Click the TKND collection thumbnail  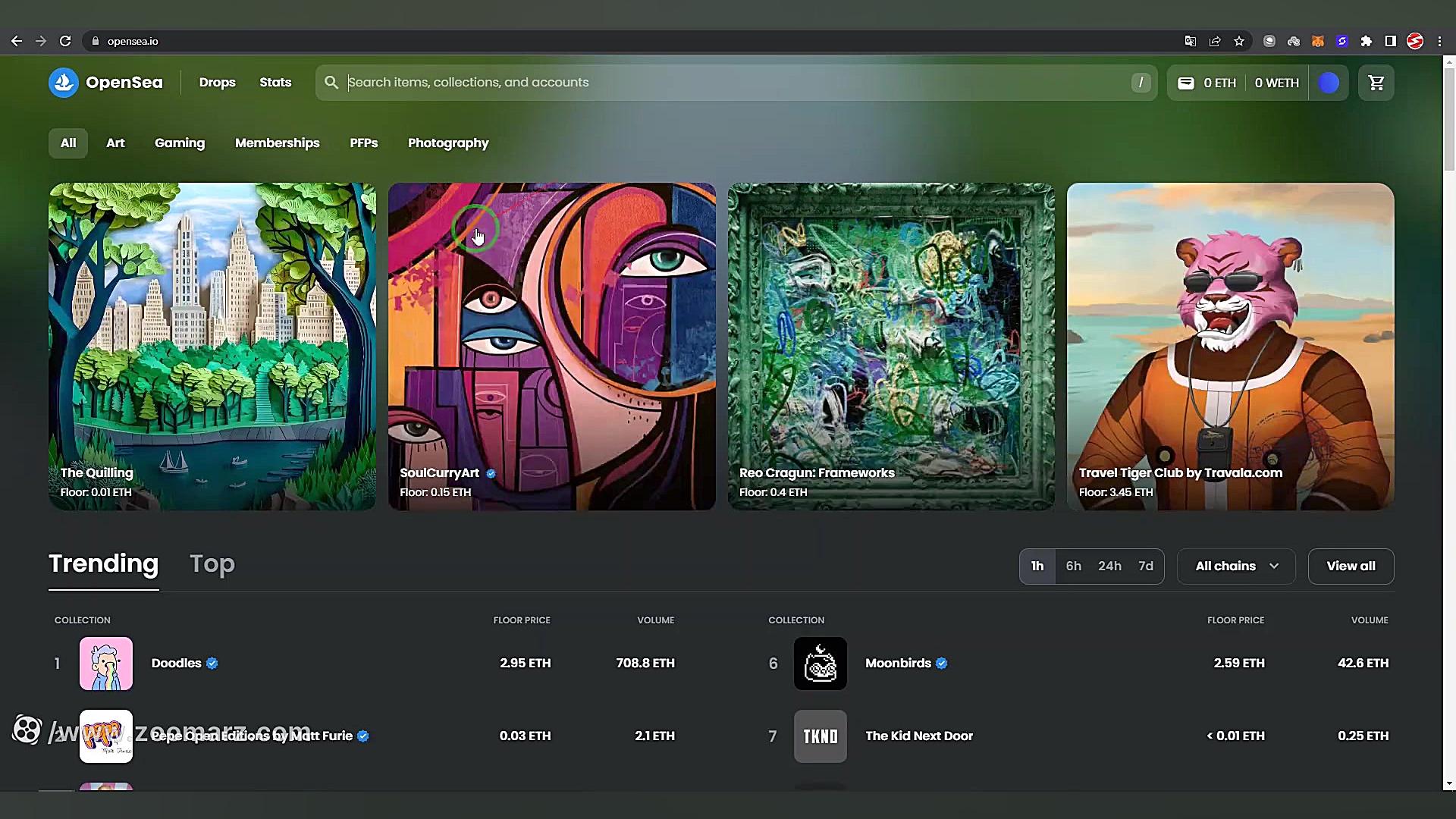pyautogui.click(x=821, y=736)
